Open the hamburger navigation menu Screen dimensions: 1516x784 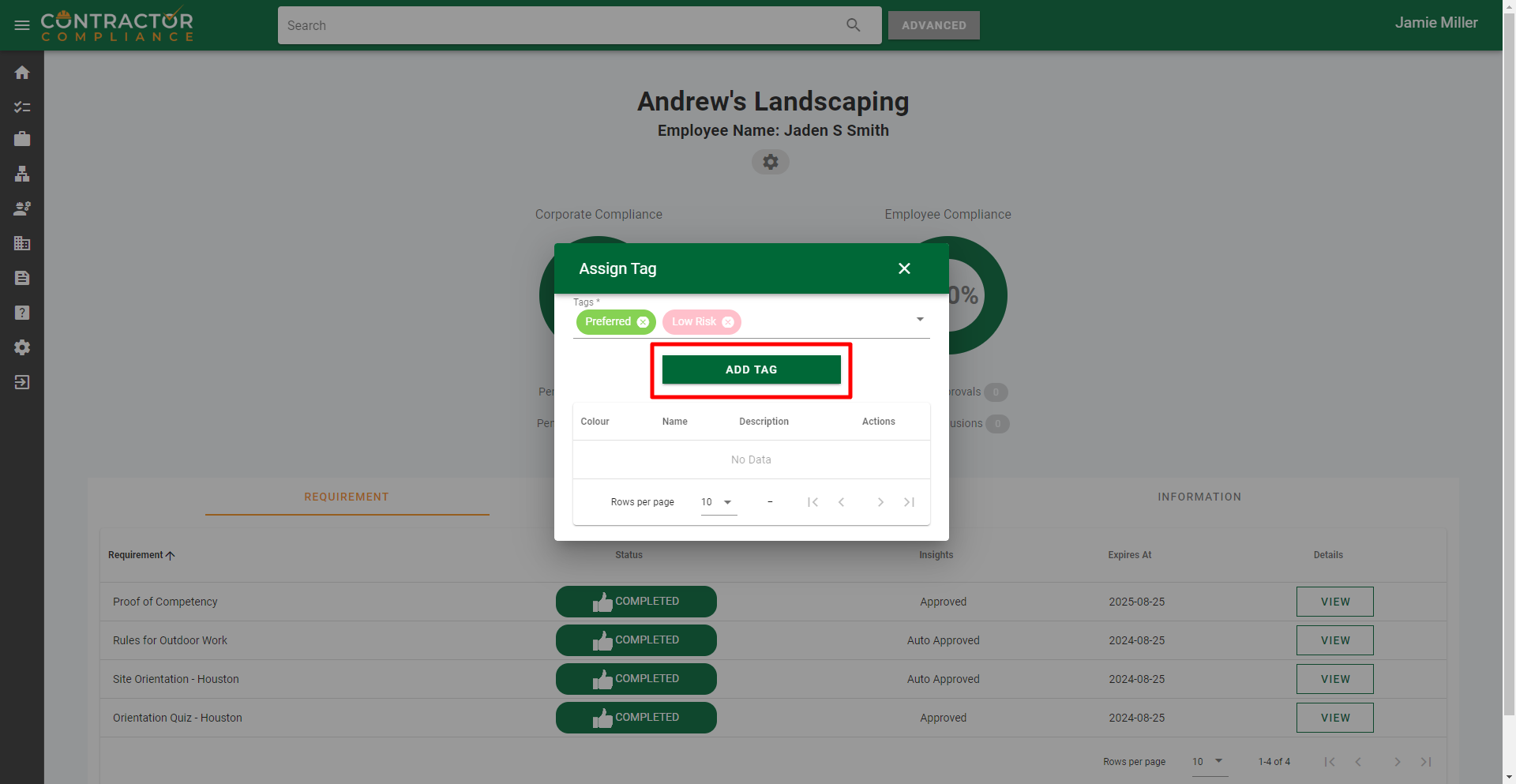click(22, 25)
